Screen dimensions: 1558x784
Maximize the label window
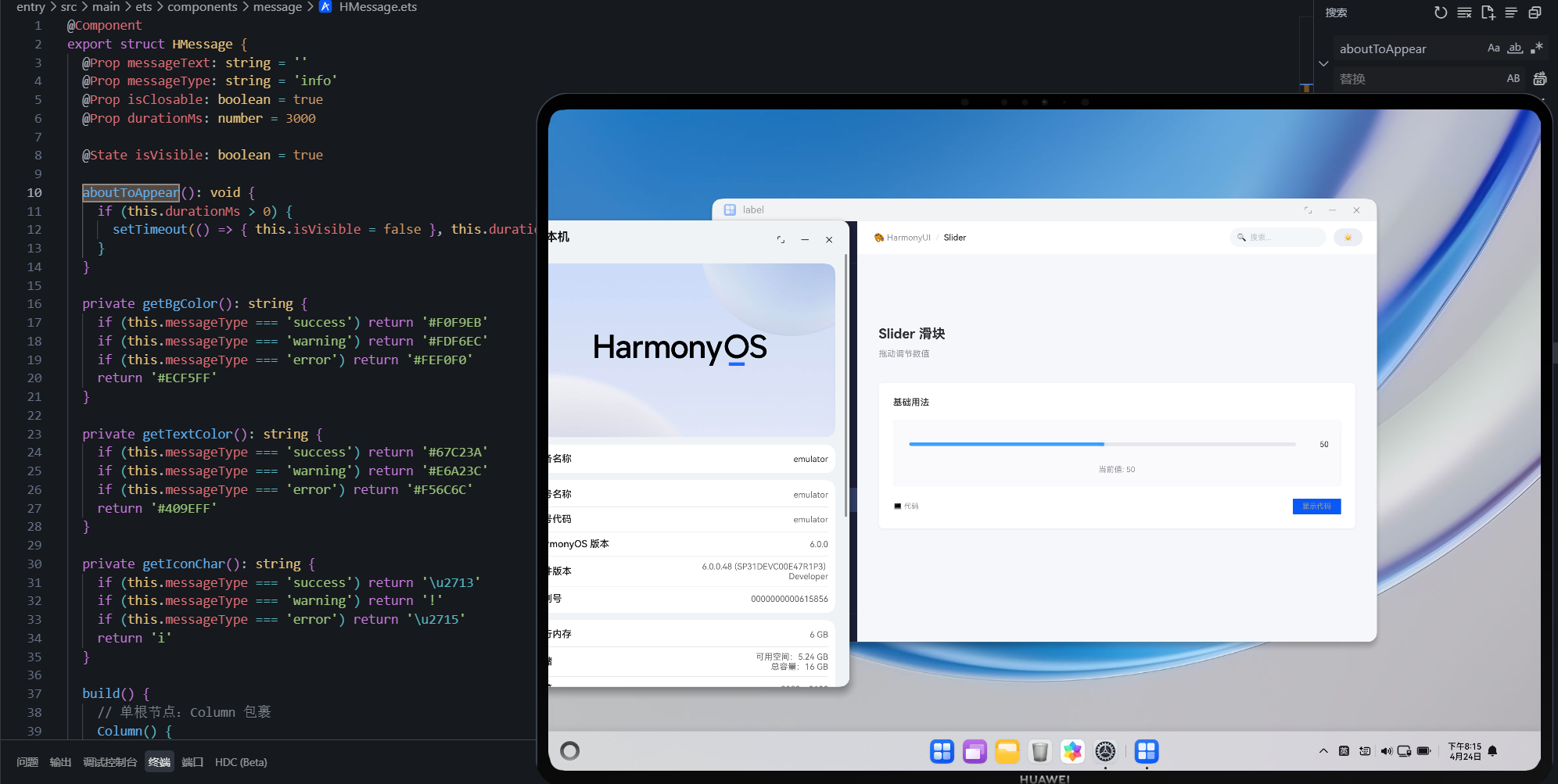pyautogui.click(x=1308, y=210)
